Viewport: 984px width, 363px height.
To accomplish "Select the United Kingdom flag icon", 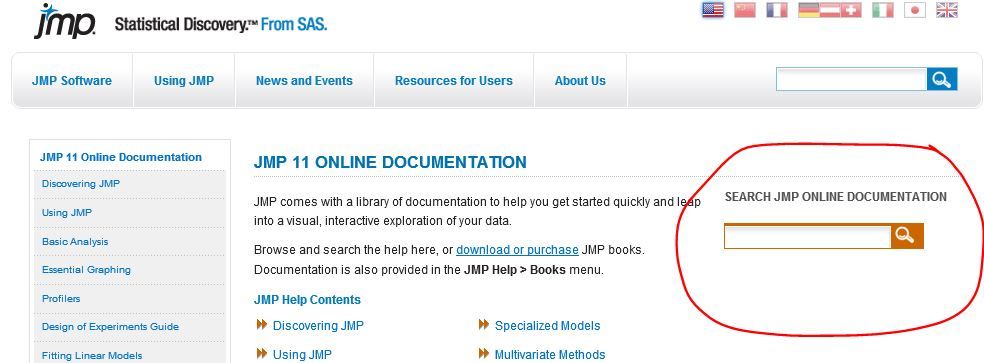I will [x=947, y=10].
